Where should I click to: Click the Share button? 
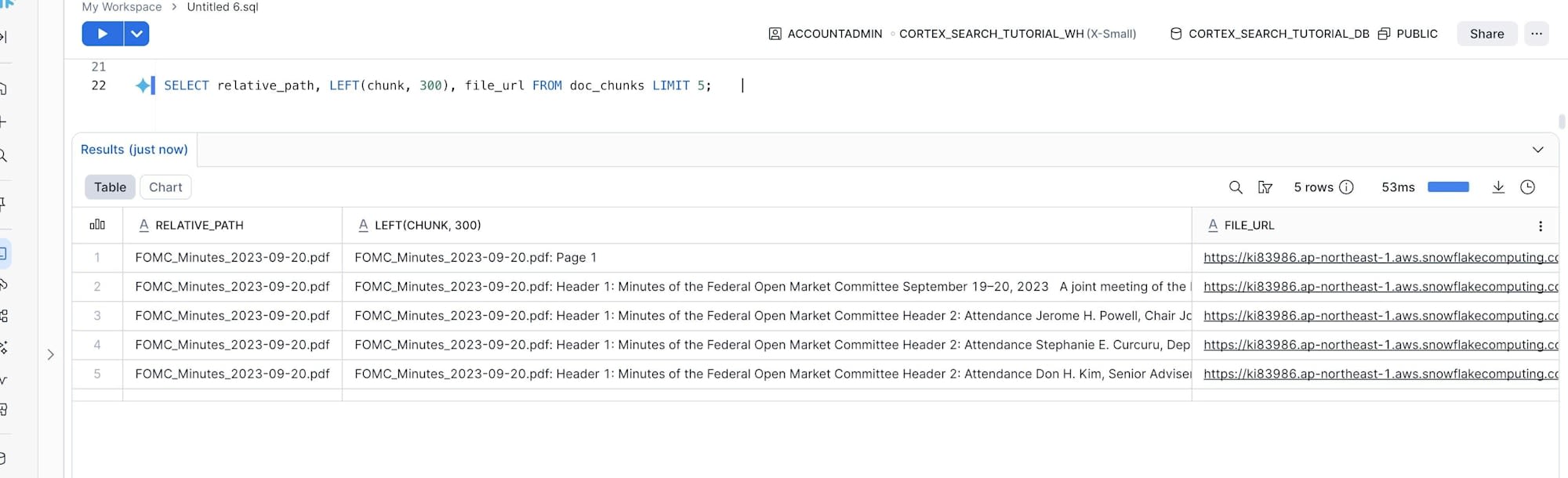point(1486,34)
